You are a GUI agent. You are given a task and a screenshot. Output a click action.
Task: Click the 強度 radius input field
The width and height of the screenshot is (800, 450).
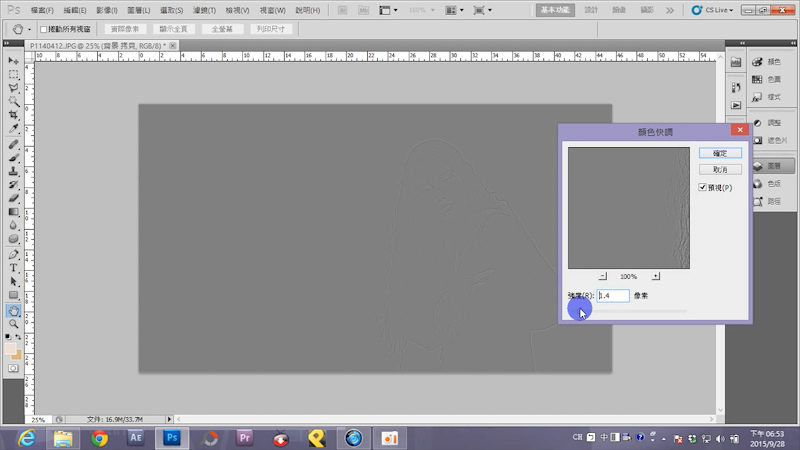click(612, 296)
